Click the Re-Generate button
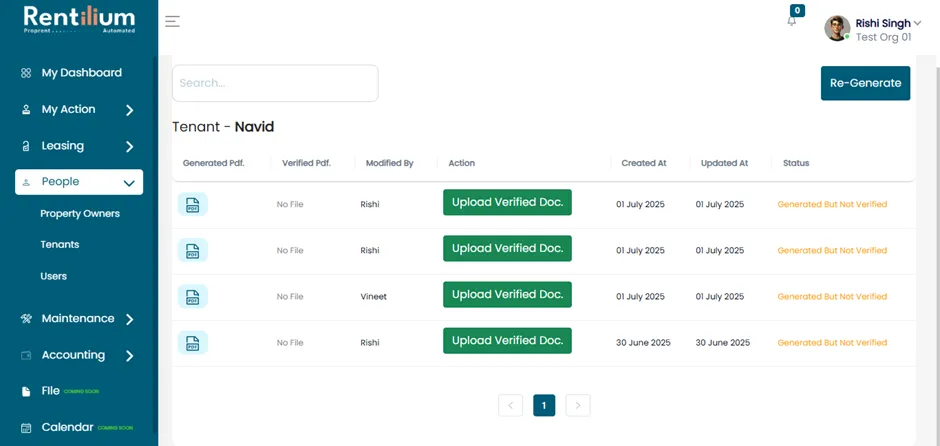 click(865, 83)
